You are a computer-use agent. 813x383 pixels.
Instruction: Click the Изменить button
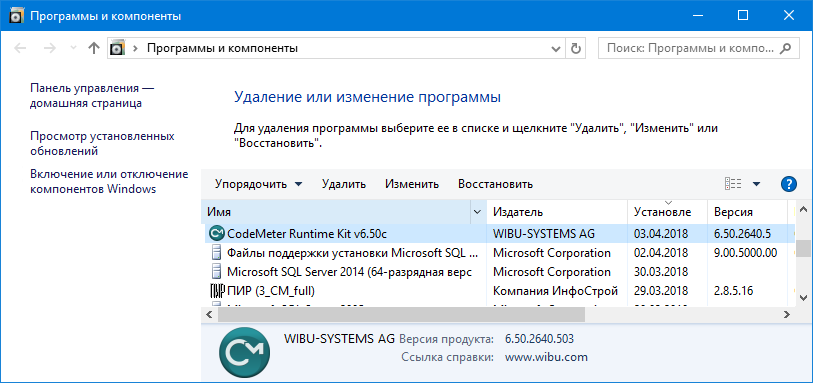412,184
